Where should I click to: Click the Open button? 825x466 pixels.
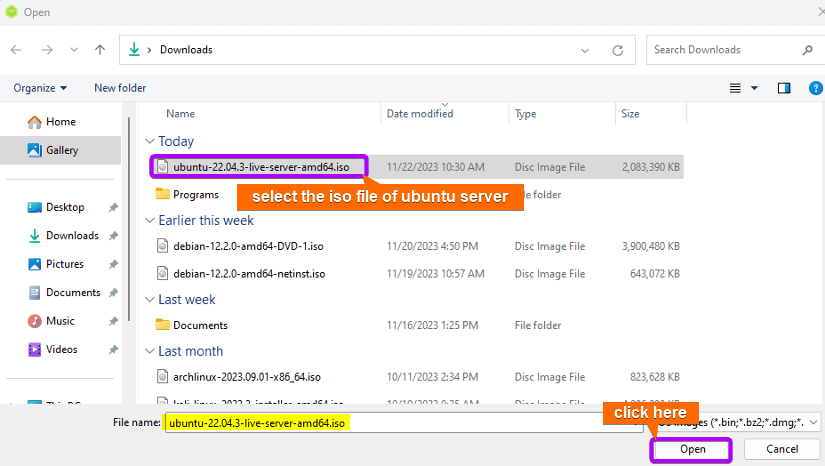pos(691,450)
